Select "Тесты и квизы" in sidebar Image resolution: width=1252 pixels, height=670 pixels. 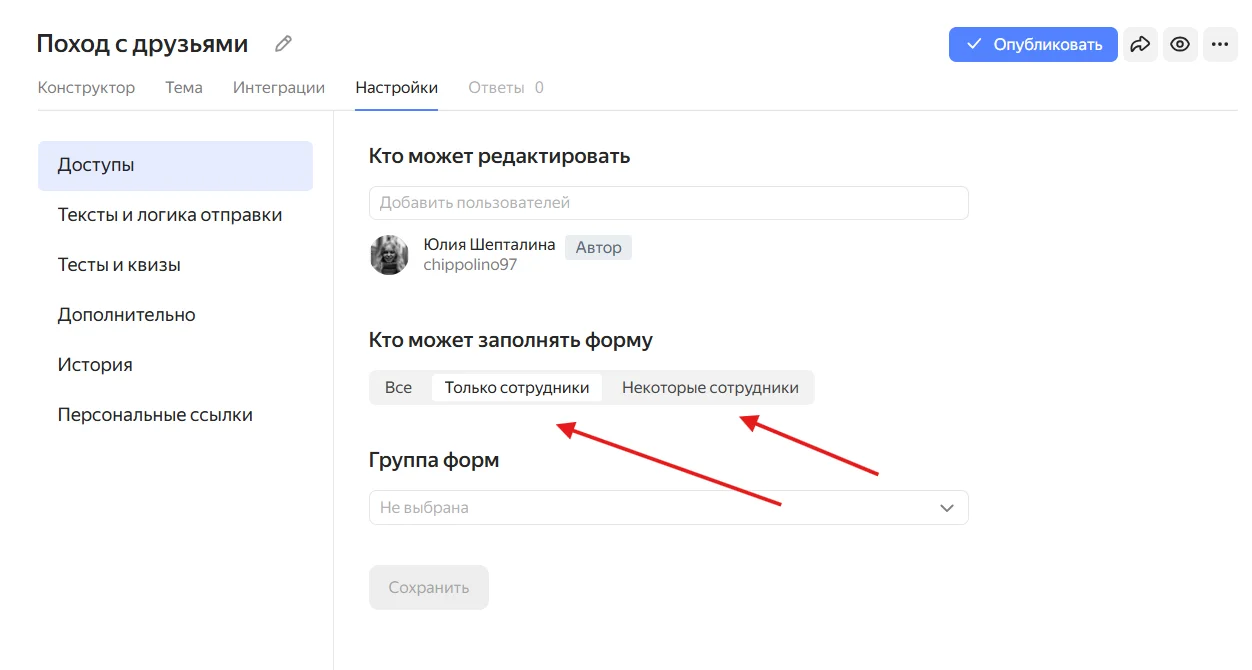(x=119, y=265)
